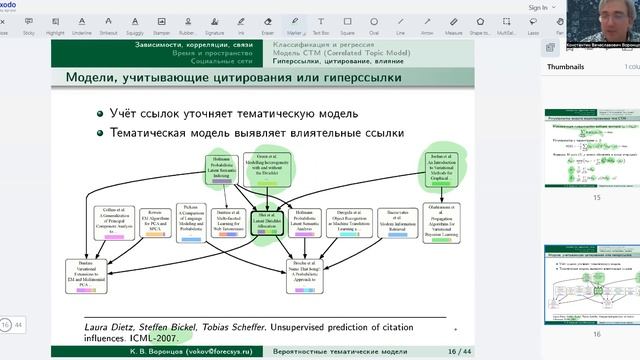Activate the Multi-select tool
Image resolution: width=640 pixels, height=360 pixels.
pyautogui.click(x=507, y=26)
